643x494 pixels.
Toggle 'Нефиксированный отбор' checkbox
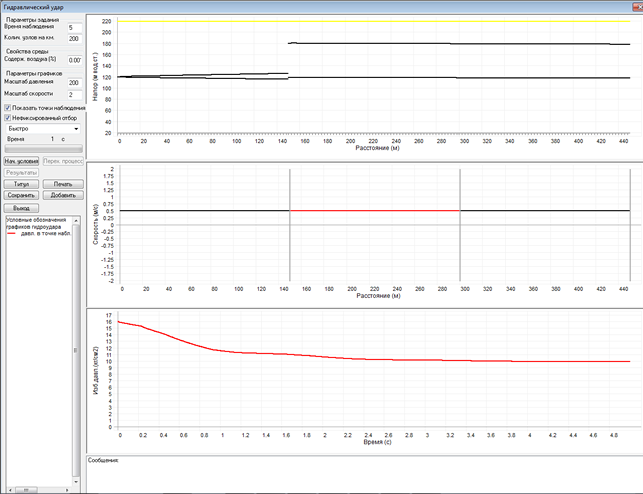coord(8,117)
